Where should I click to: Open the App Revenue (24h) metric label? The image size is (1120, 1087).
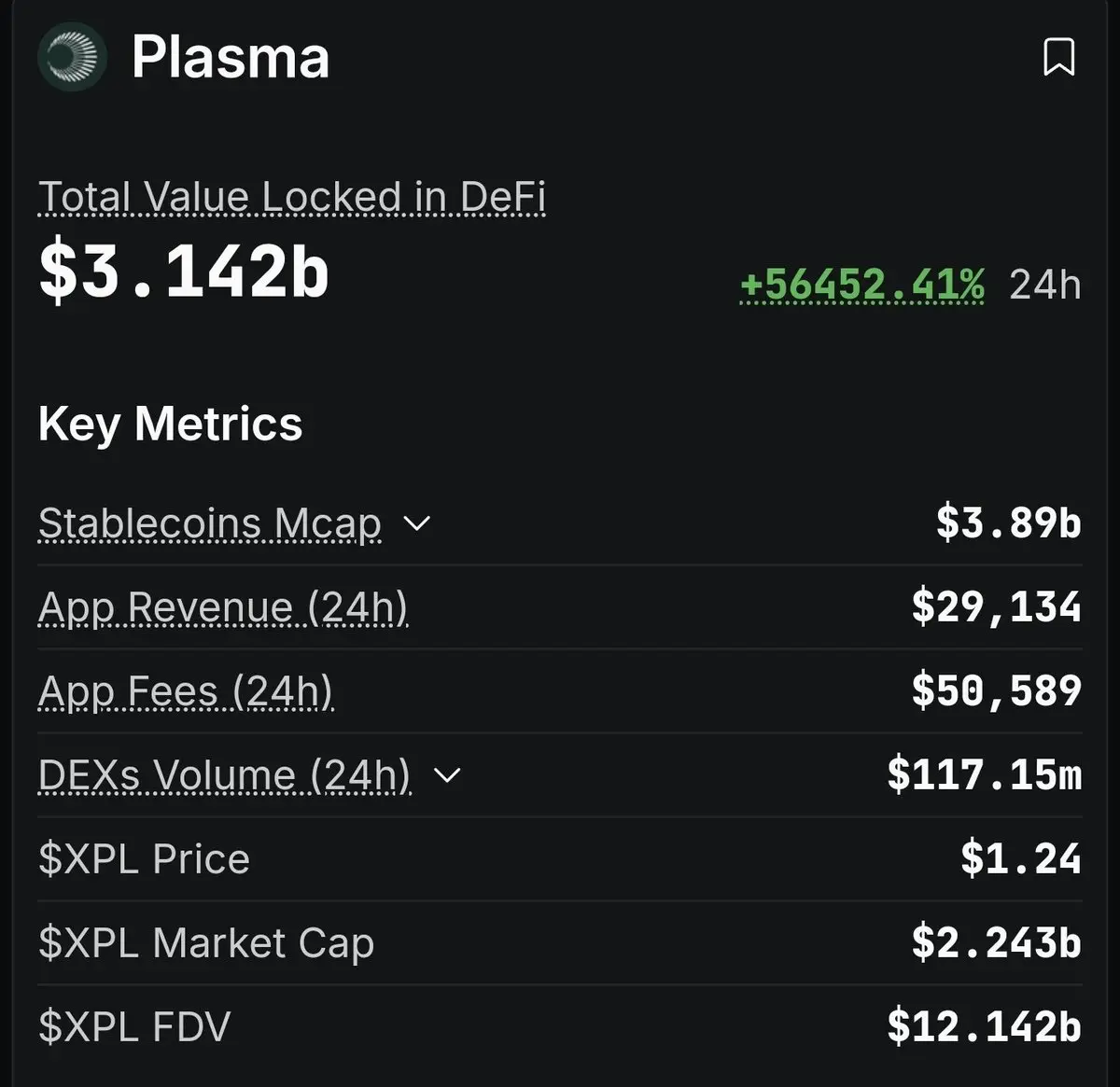click(x=223, y=607)
